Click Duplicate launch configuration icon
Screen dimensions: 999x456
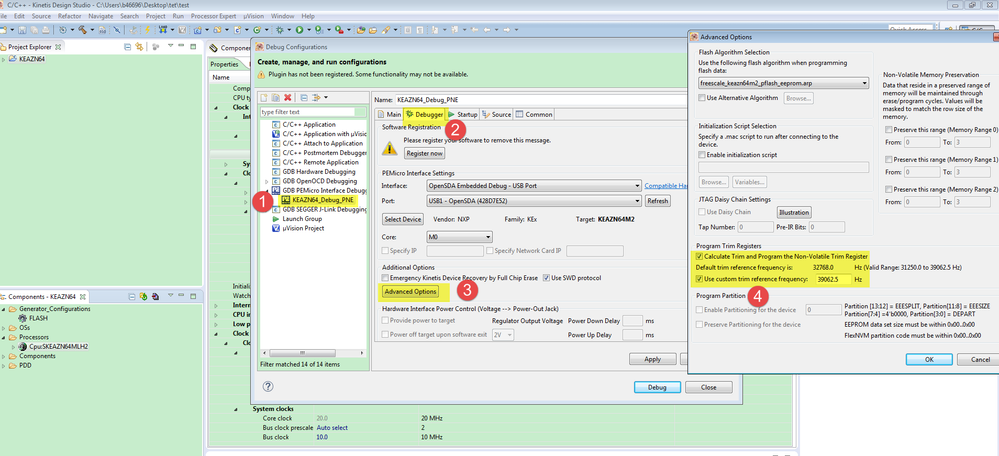276,97
